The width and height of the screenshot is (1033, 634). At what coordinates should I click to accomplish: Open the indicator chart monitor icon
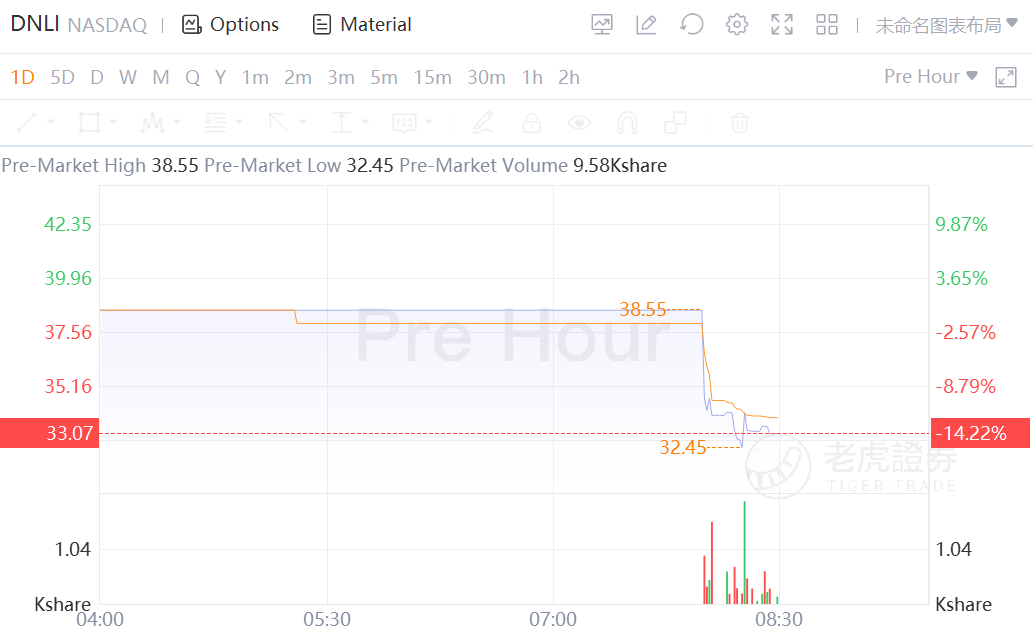(601, 25)
